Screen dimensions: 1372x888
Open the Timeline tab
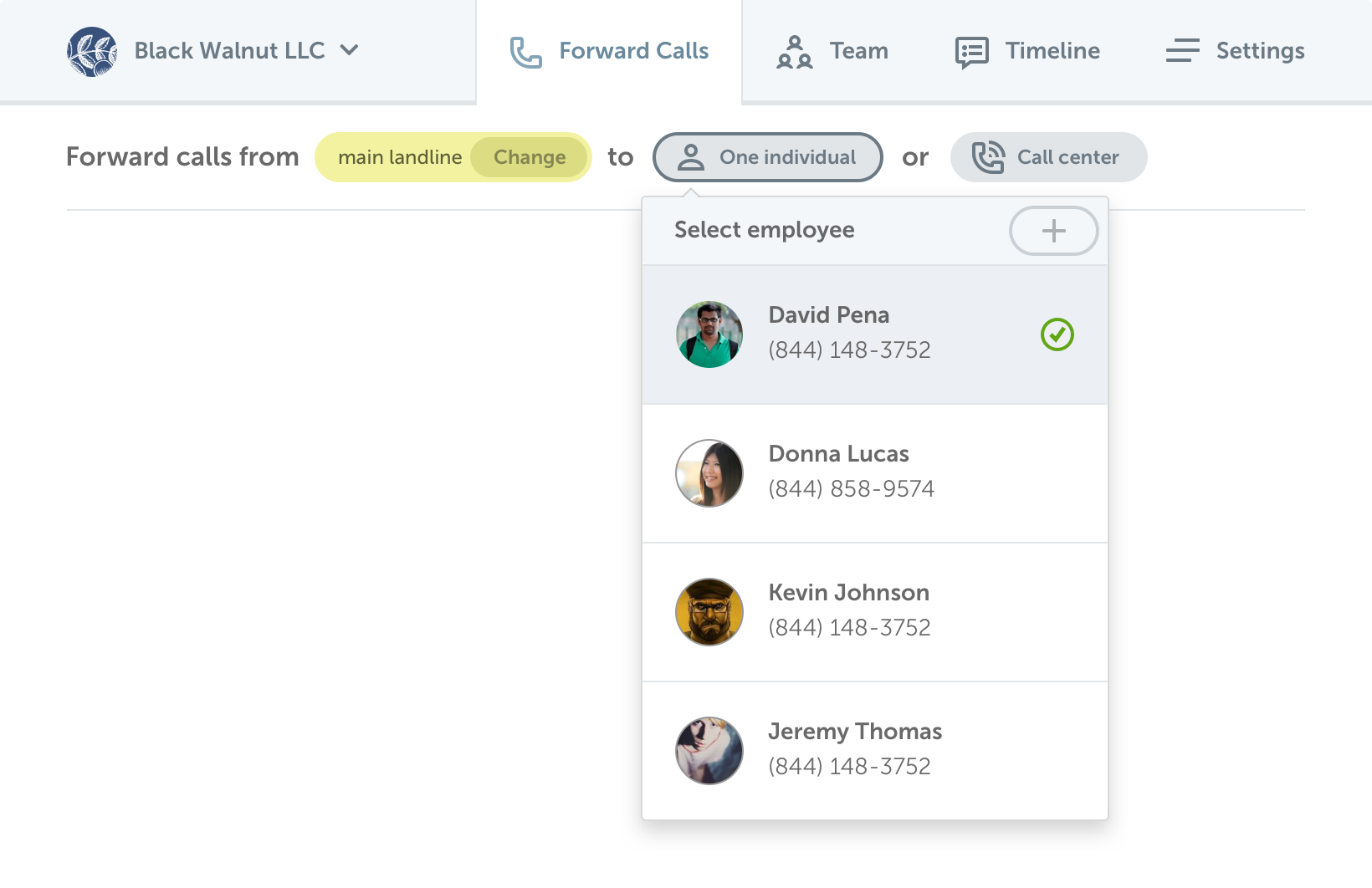1027,51
